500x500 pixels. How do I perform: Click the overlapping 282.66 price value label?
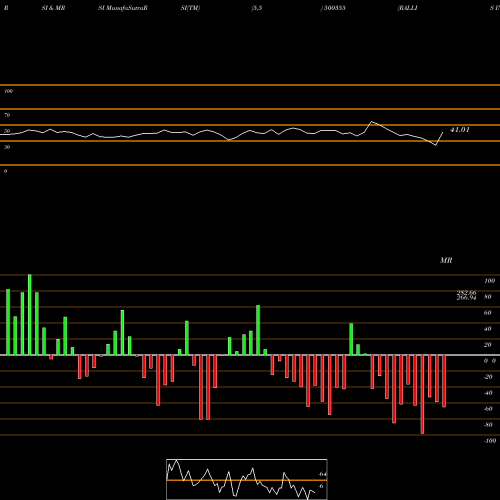pos(466,293)
